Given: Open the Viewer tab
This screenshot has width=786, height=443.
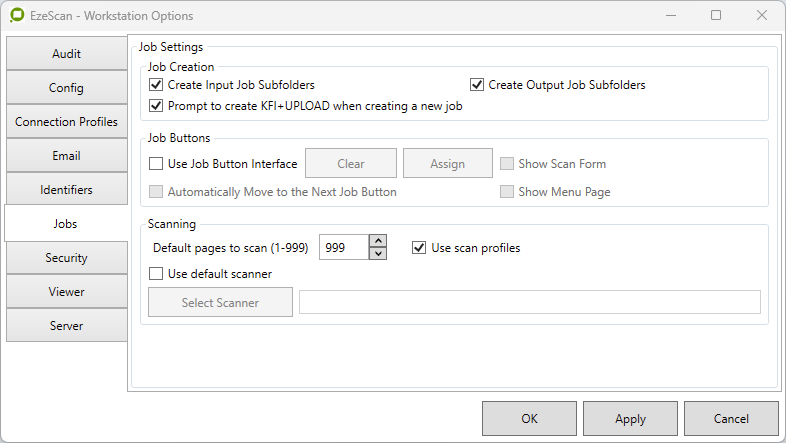Looking at the screenshot, I should [67, 292].
